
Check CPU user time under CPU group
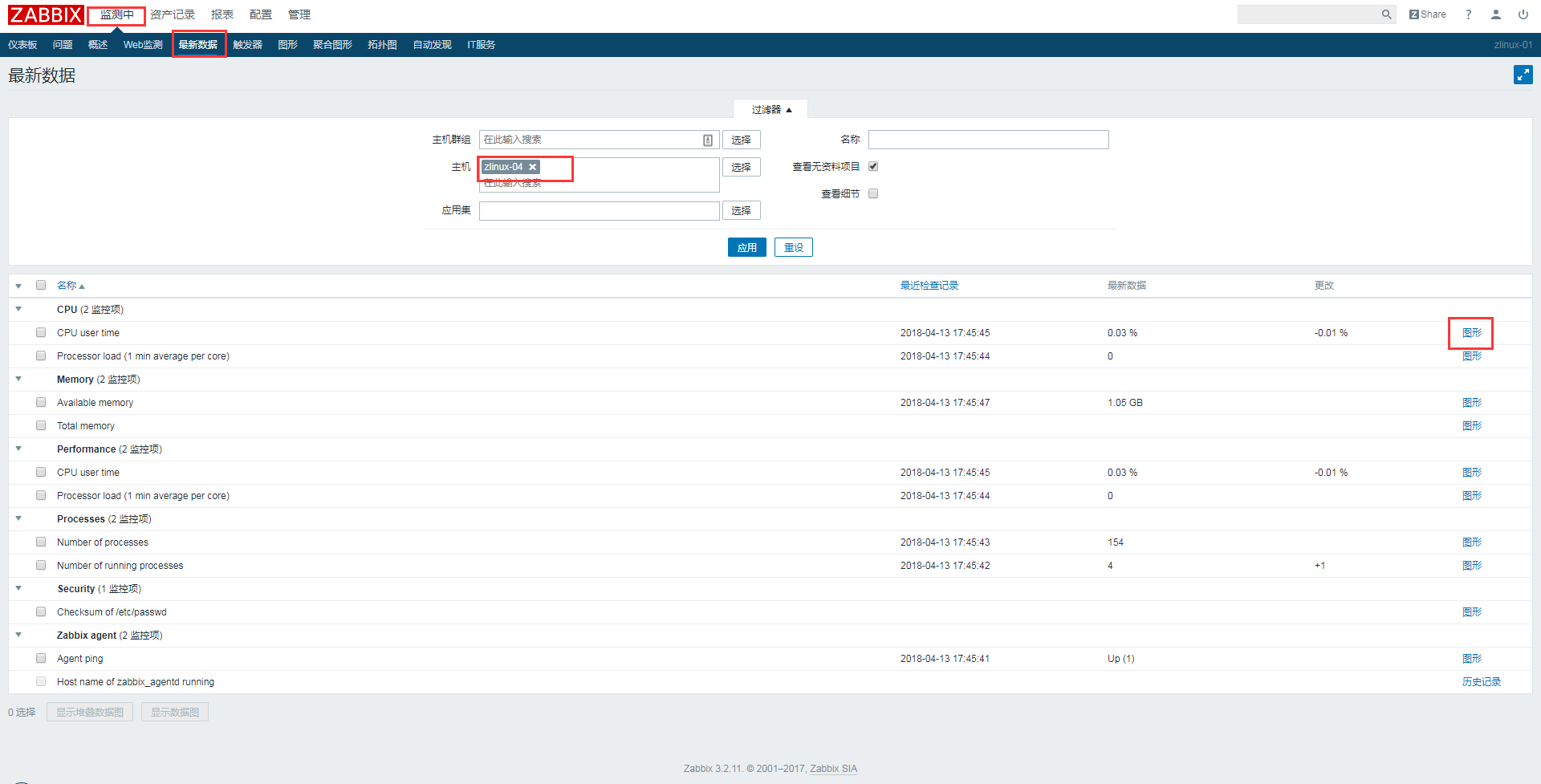click(x=41, y=332)
